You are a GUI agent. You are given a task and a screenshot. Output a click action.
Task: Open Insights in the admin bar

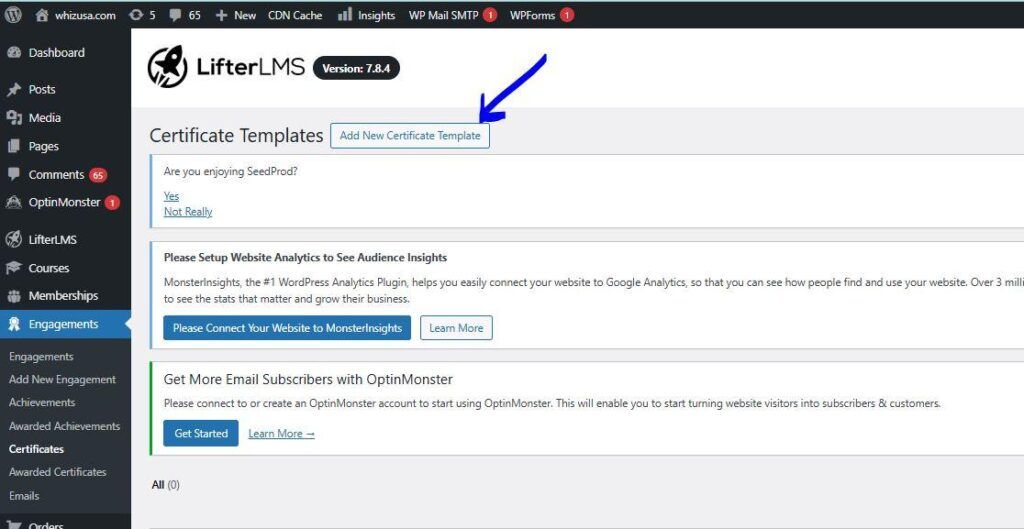[376, 15]
